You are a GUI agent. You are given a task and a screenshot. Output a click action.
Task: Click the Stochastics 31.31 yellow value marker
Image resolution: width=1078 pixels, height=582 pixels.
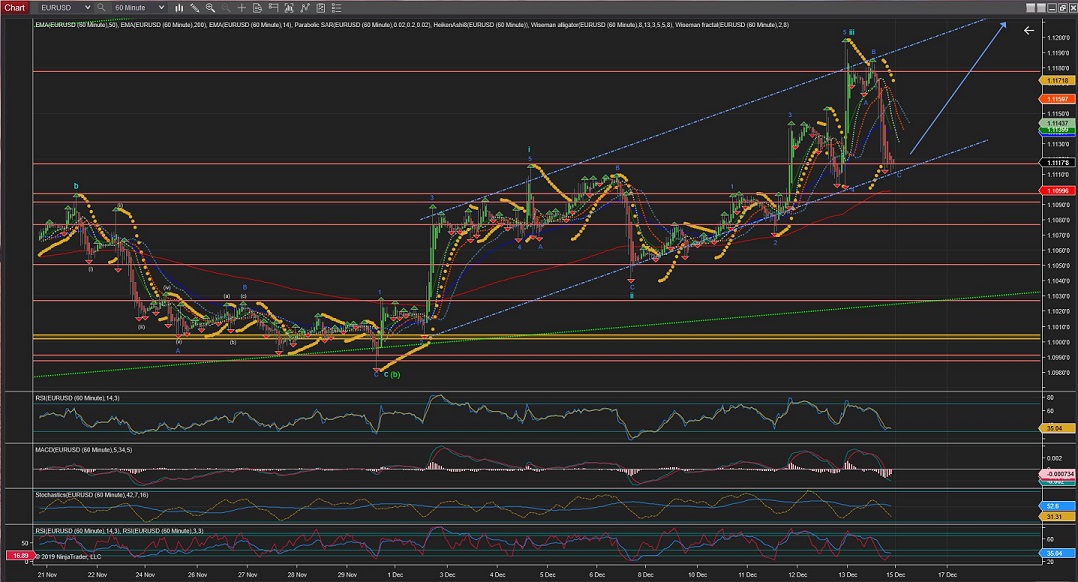1057,516
